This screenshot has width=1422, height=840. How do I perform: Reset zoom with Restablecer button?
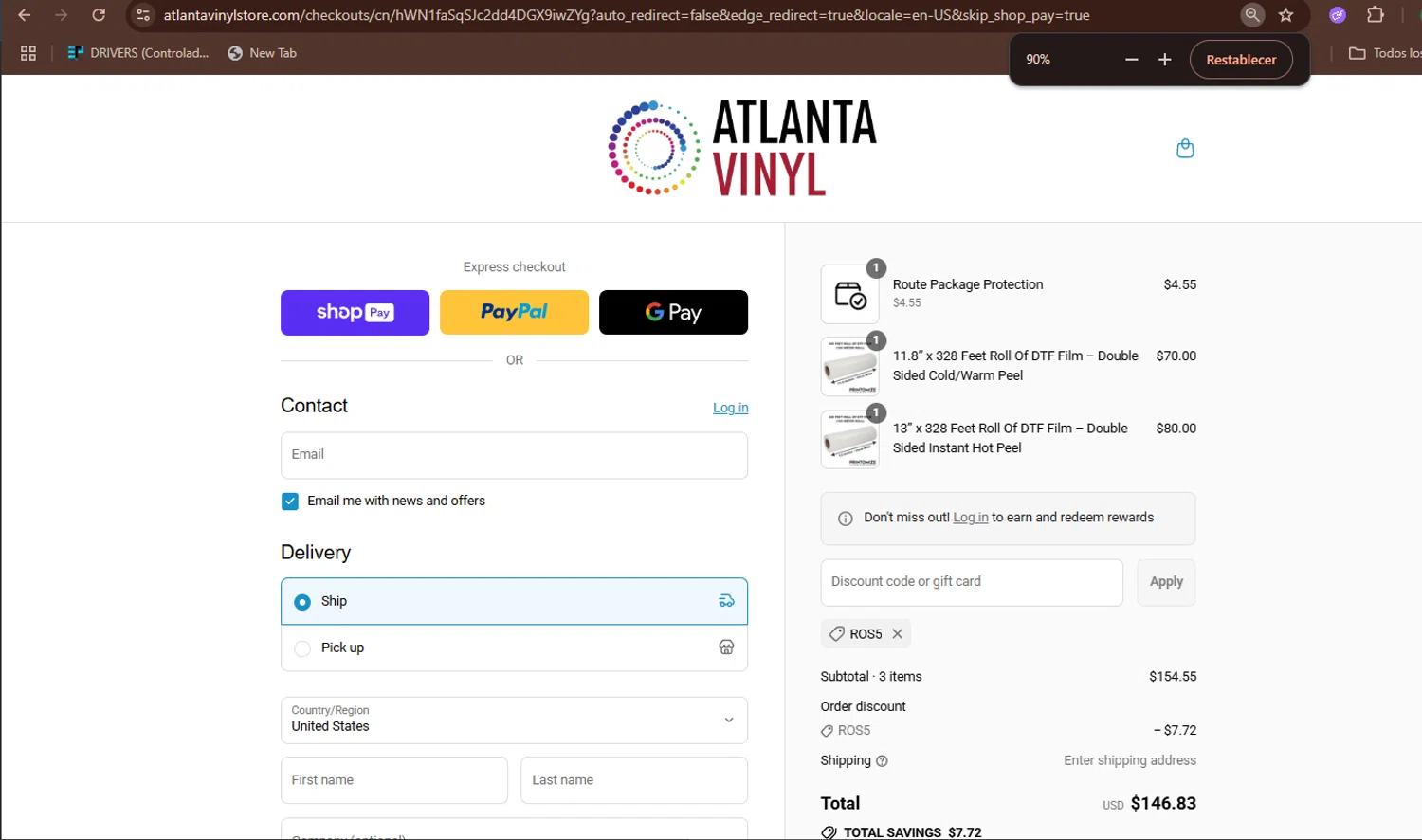1241,60
